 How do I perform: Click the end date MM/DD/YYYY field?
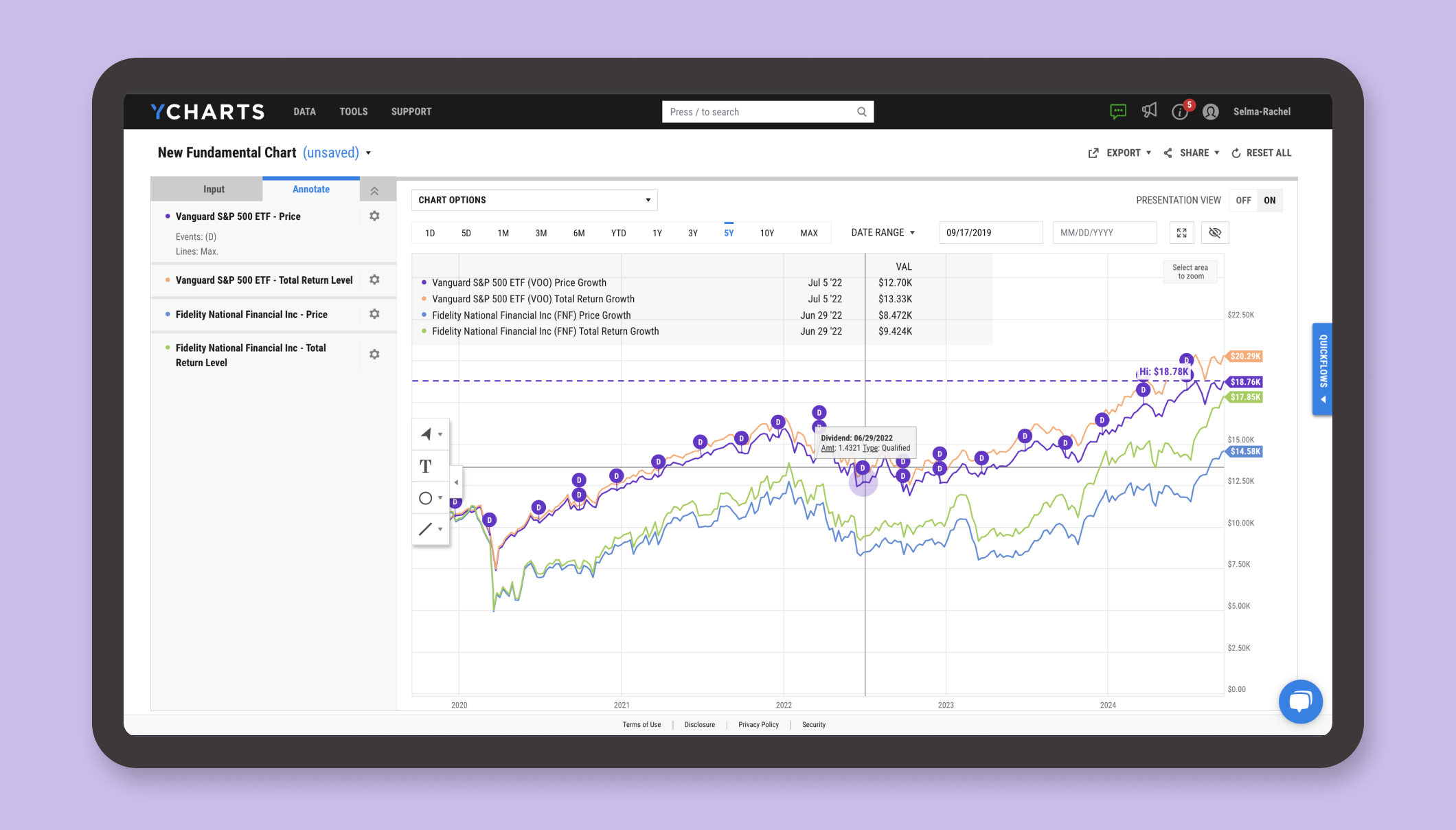1104,233
